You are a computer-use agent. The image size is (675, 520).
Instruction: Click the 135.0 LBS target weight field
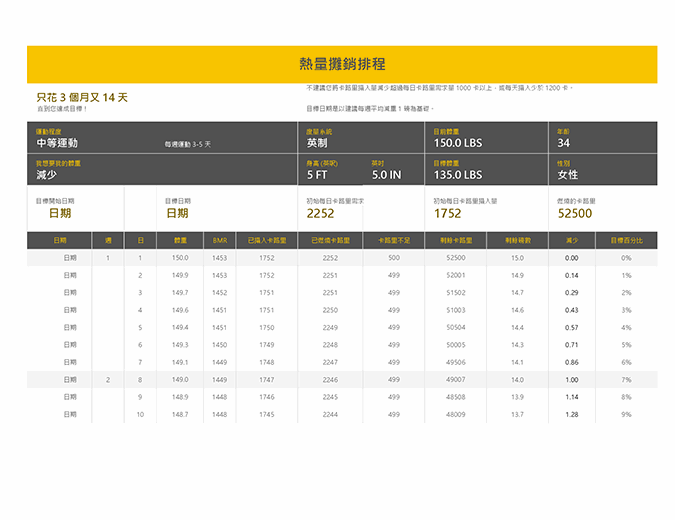tap(458, 175)
